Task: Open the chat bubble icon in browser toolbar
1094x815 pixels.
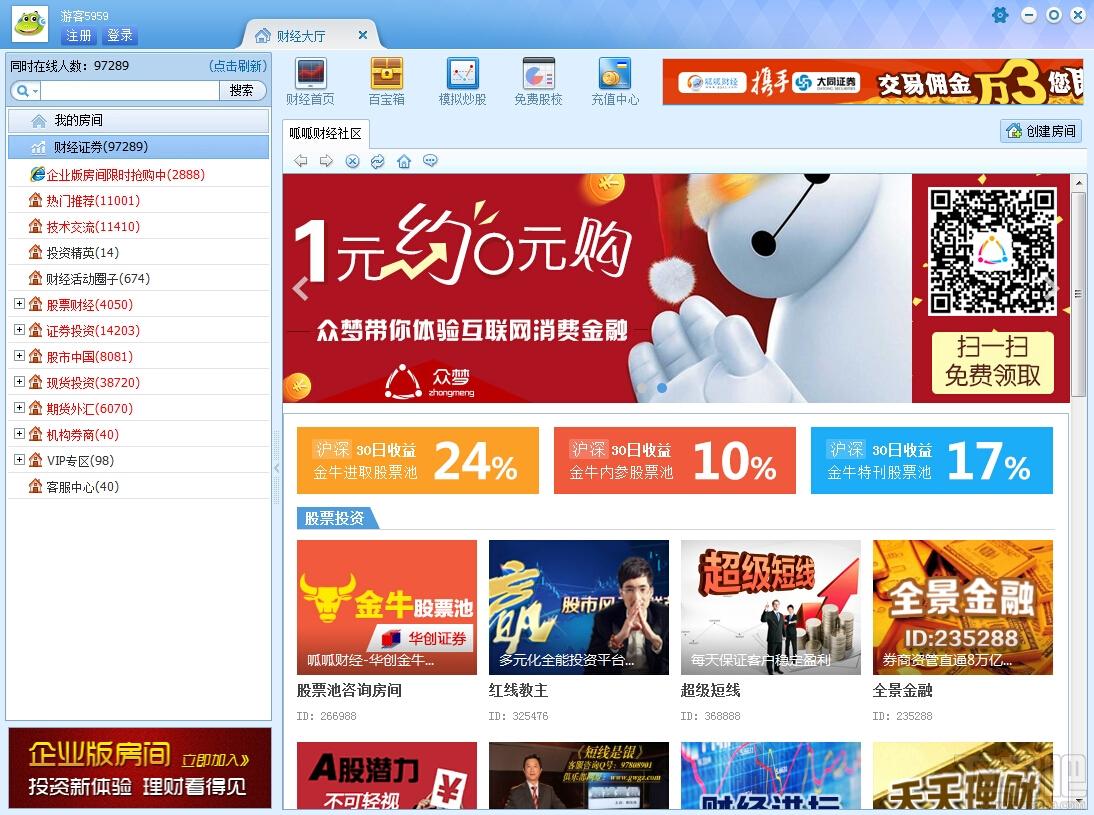Action: tap(430, 161)
